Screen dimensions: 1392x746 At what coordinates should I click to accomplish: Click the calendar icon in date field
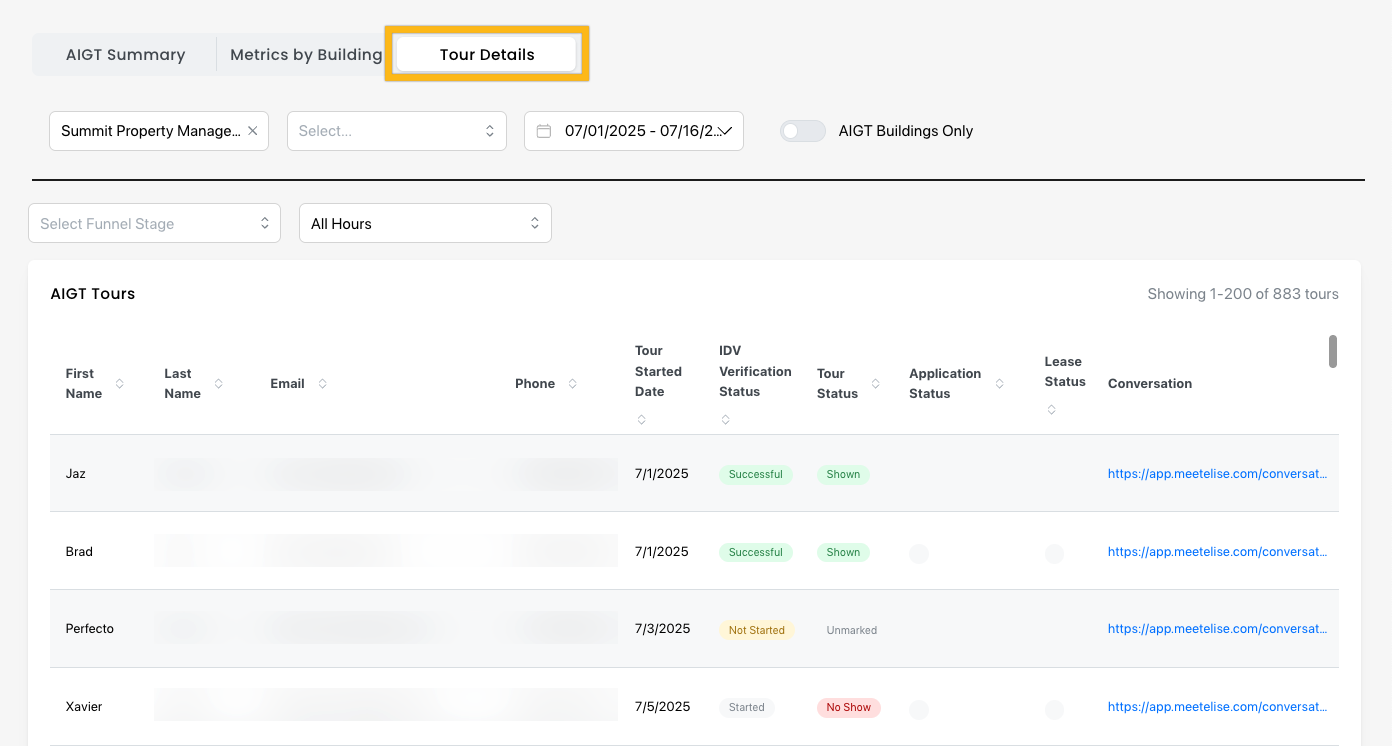click(x=544, y=131)
